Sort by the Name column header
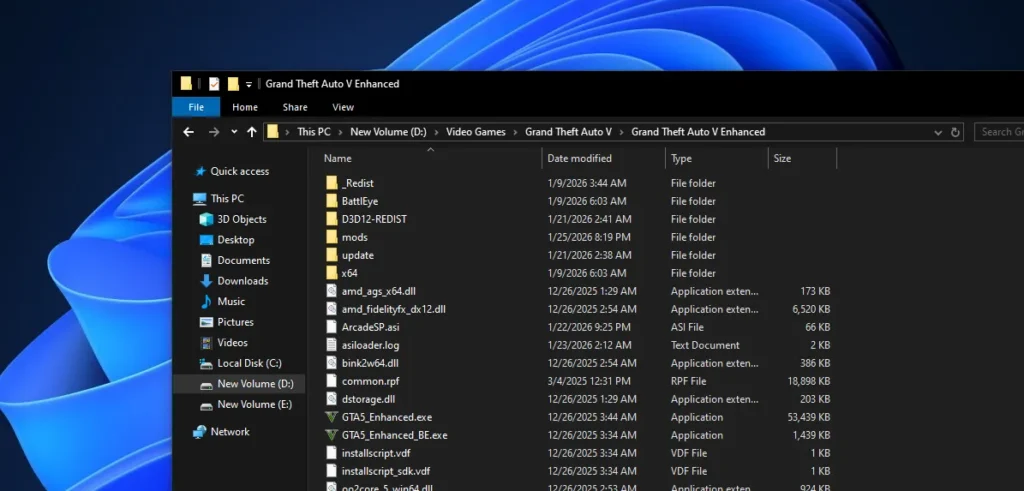 [x=338, y=158]
